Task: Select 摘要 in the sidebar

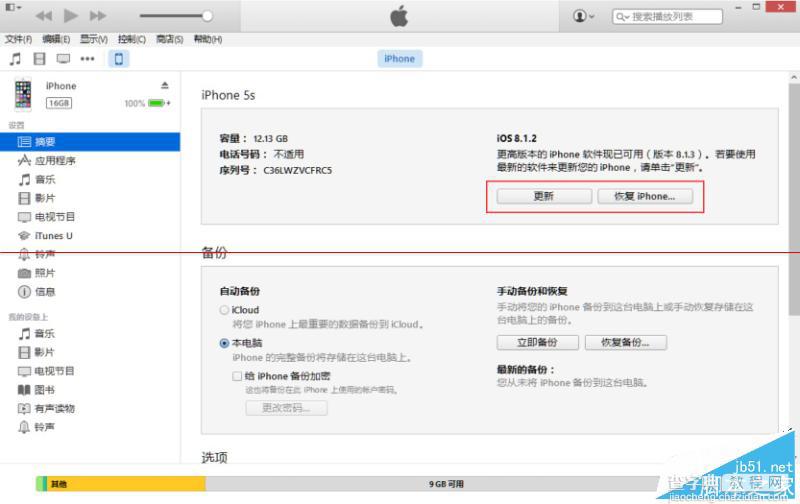Action: pos(90,142)
